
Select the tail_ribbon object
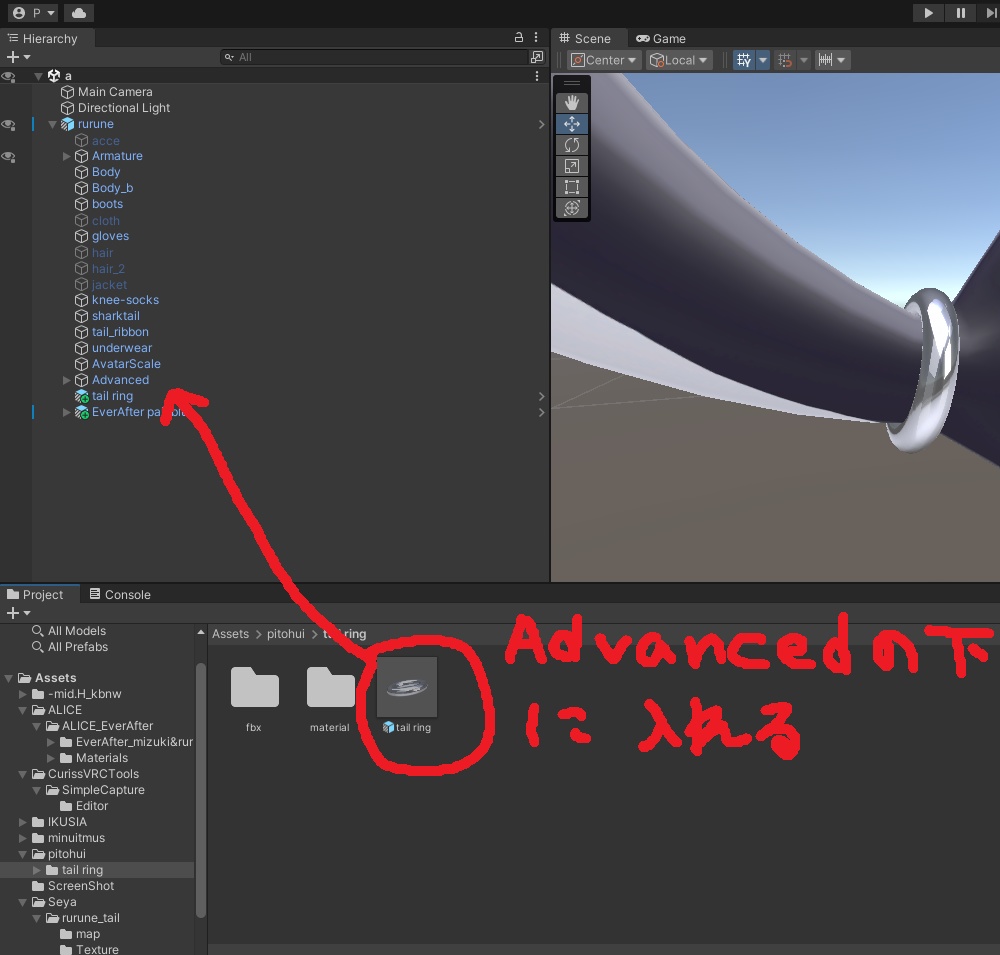(x=120, y=332)
